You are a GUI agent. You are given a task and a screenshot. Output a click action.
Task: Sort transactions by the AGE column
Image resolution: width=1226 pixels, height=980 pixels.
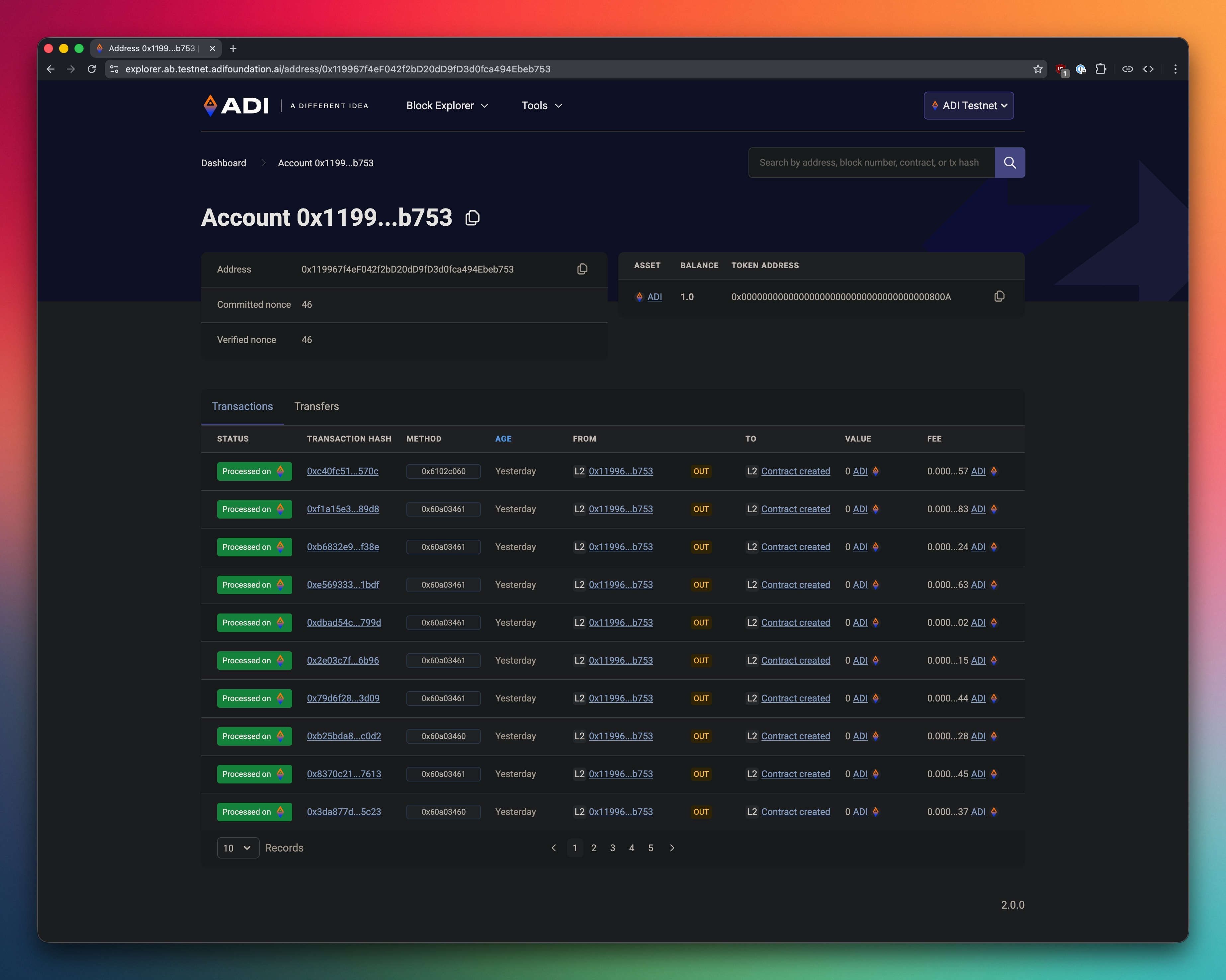503,439
